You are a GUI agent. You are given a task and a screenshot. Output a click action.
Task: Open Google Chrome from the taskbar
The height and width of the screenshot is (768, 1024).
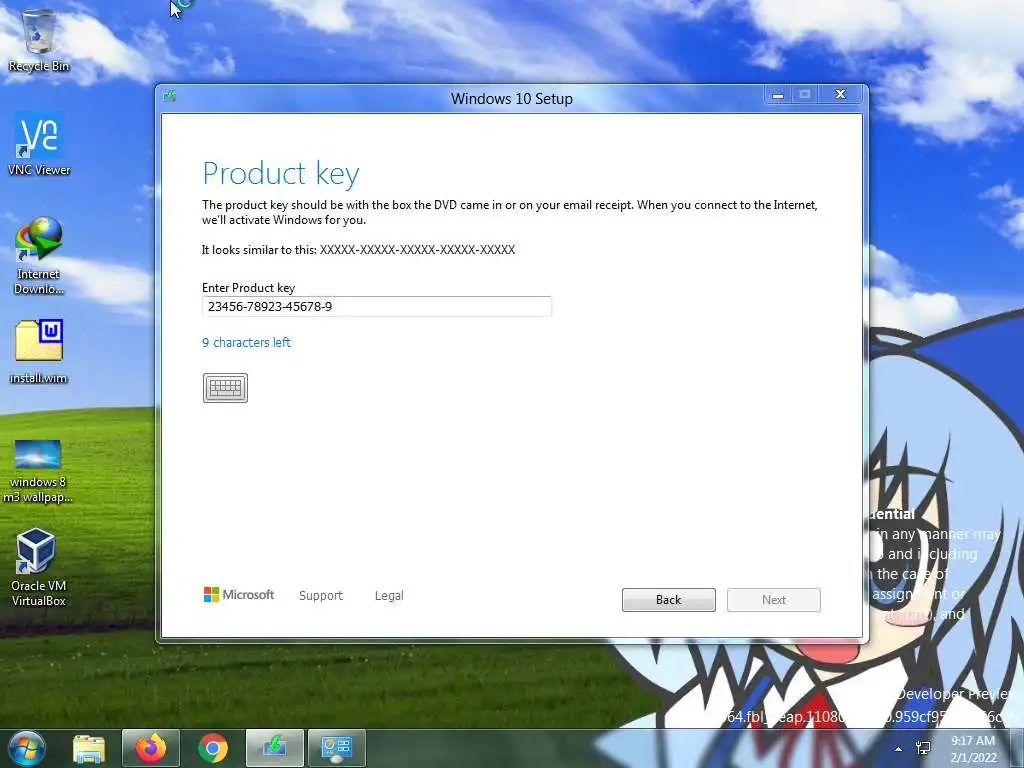[213, 748]
